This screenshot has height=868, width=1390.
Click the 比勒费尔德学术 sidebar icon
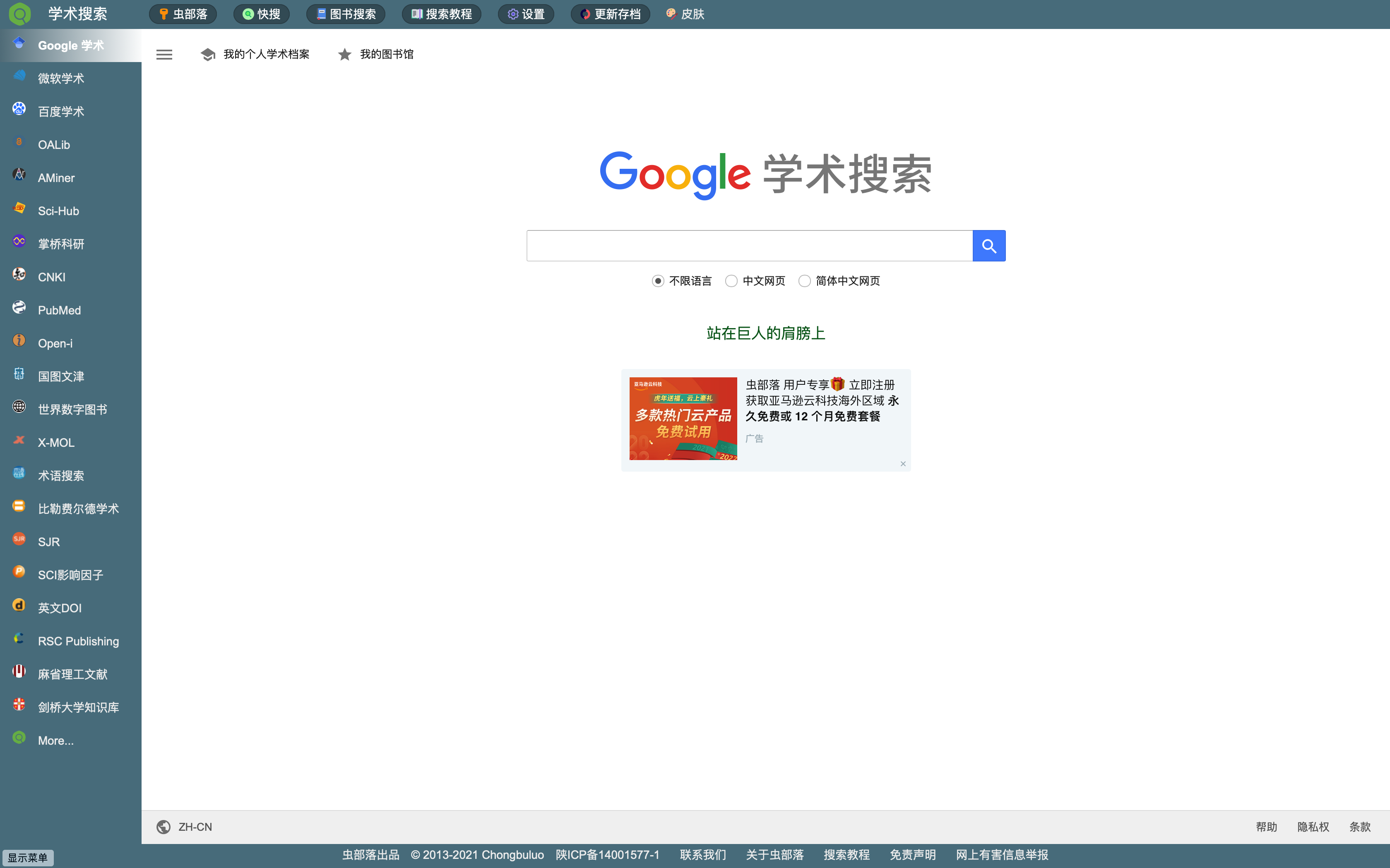(19, 506)
